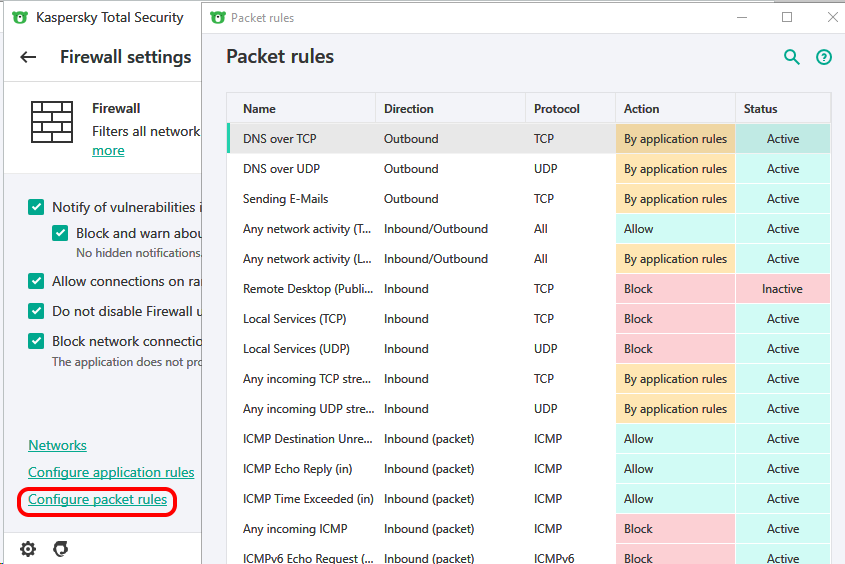This screenshot has width=845, height=564.
Task: Open search in Packet rules window
Action: click(x=792, y=57)
